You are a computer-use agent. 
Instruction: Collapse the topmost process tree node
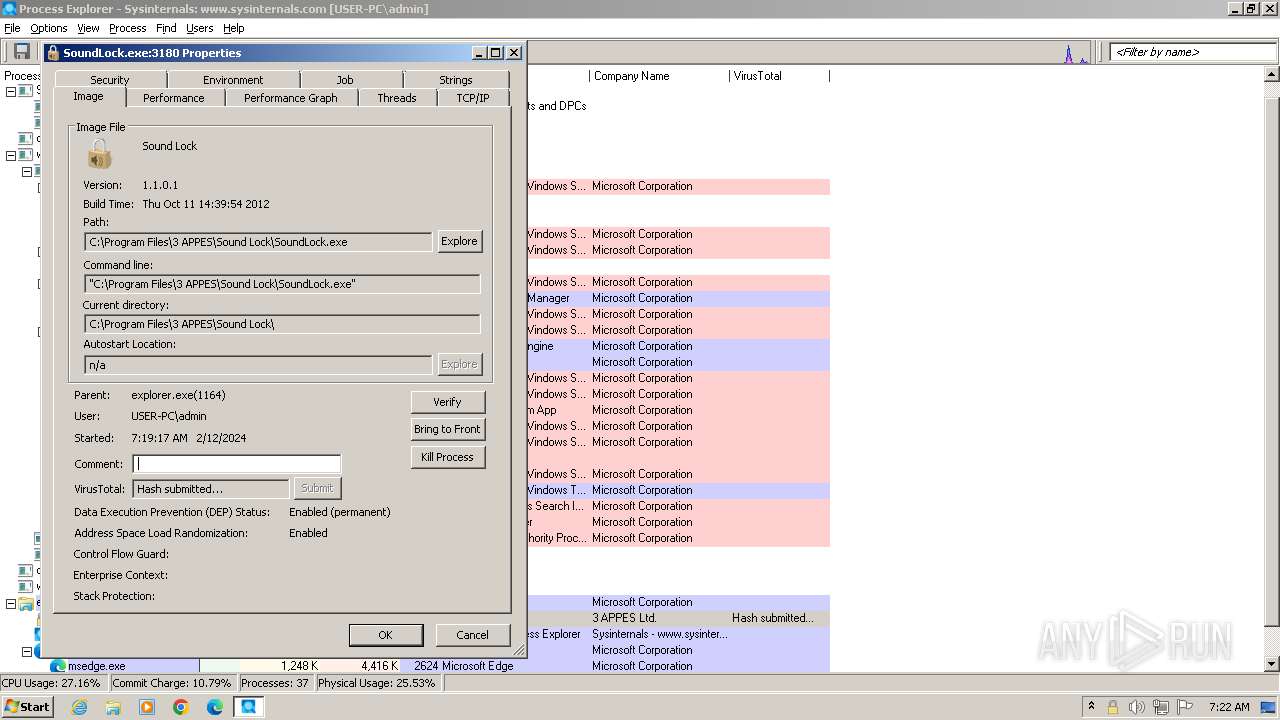point(11,91)
